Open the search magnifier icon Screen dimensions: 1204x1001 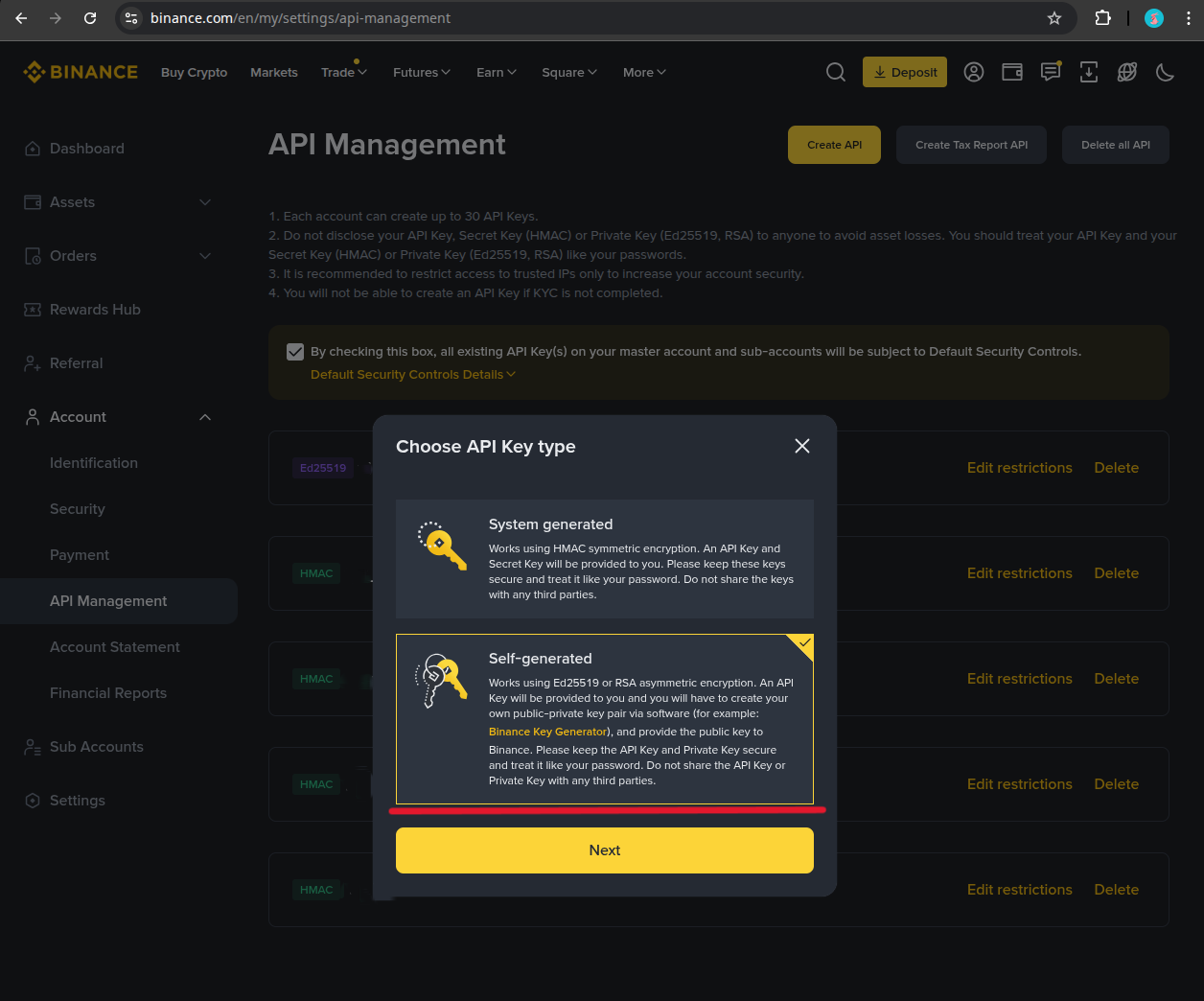tap(836, 72)
